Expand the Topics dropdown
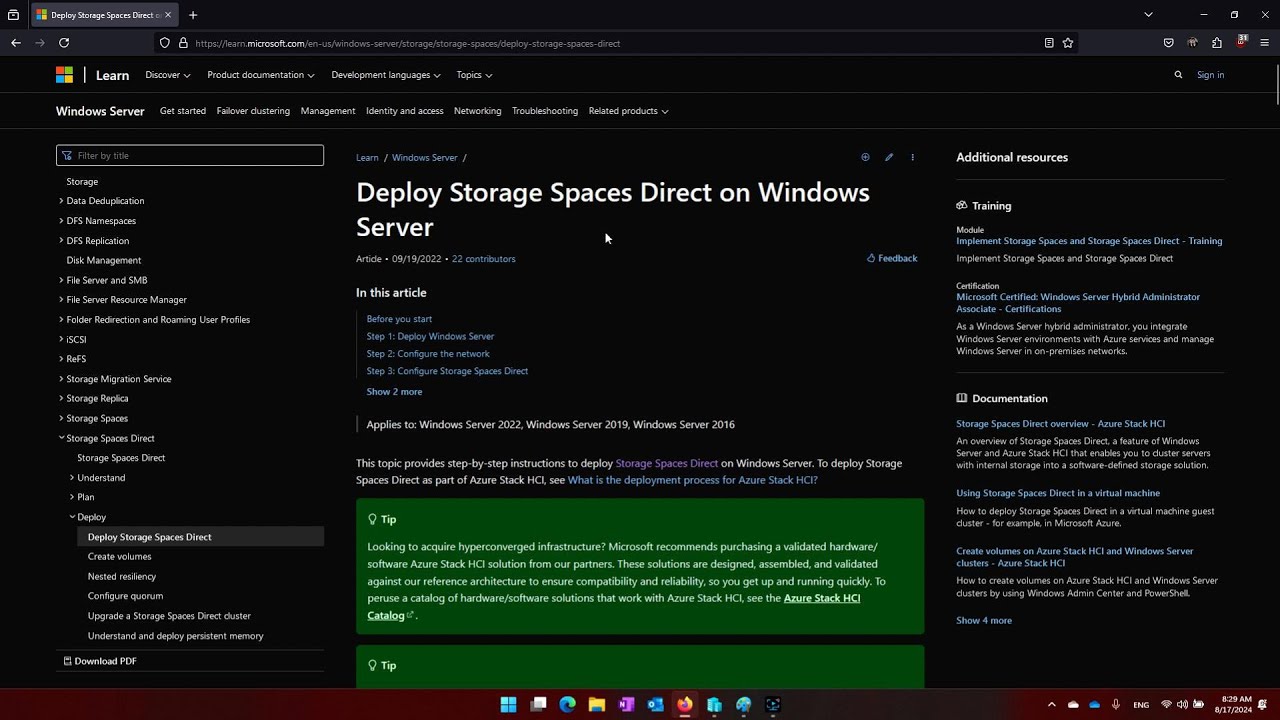 click(474, 75)
